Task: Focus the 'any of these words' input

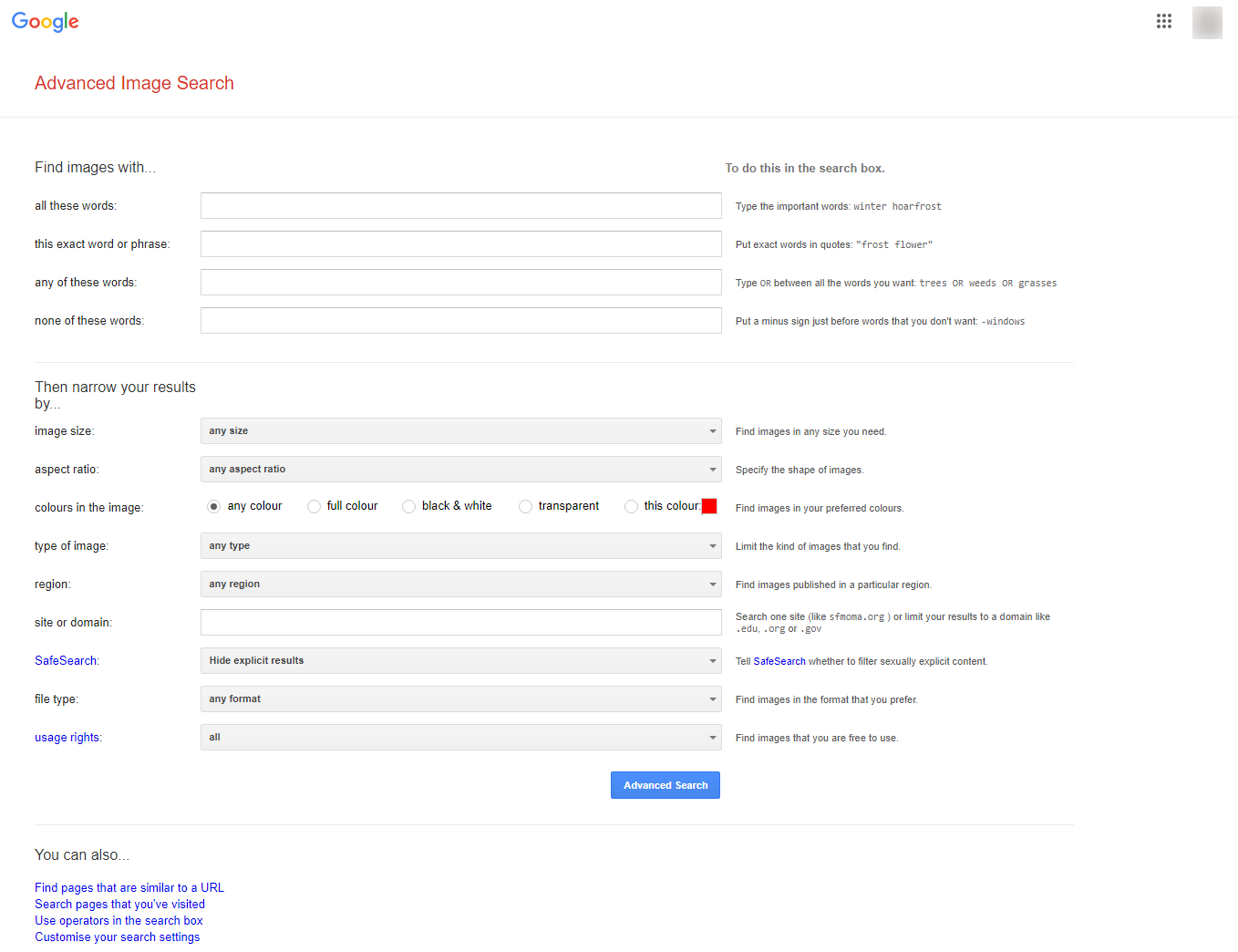Action: point(461,282)
